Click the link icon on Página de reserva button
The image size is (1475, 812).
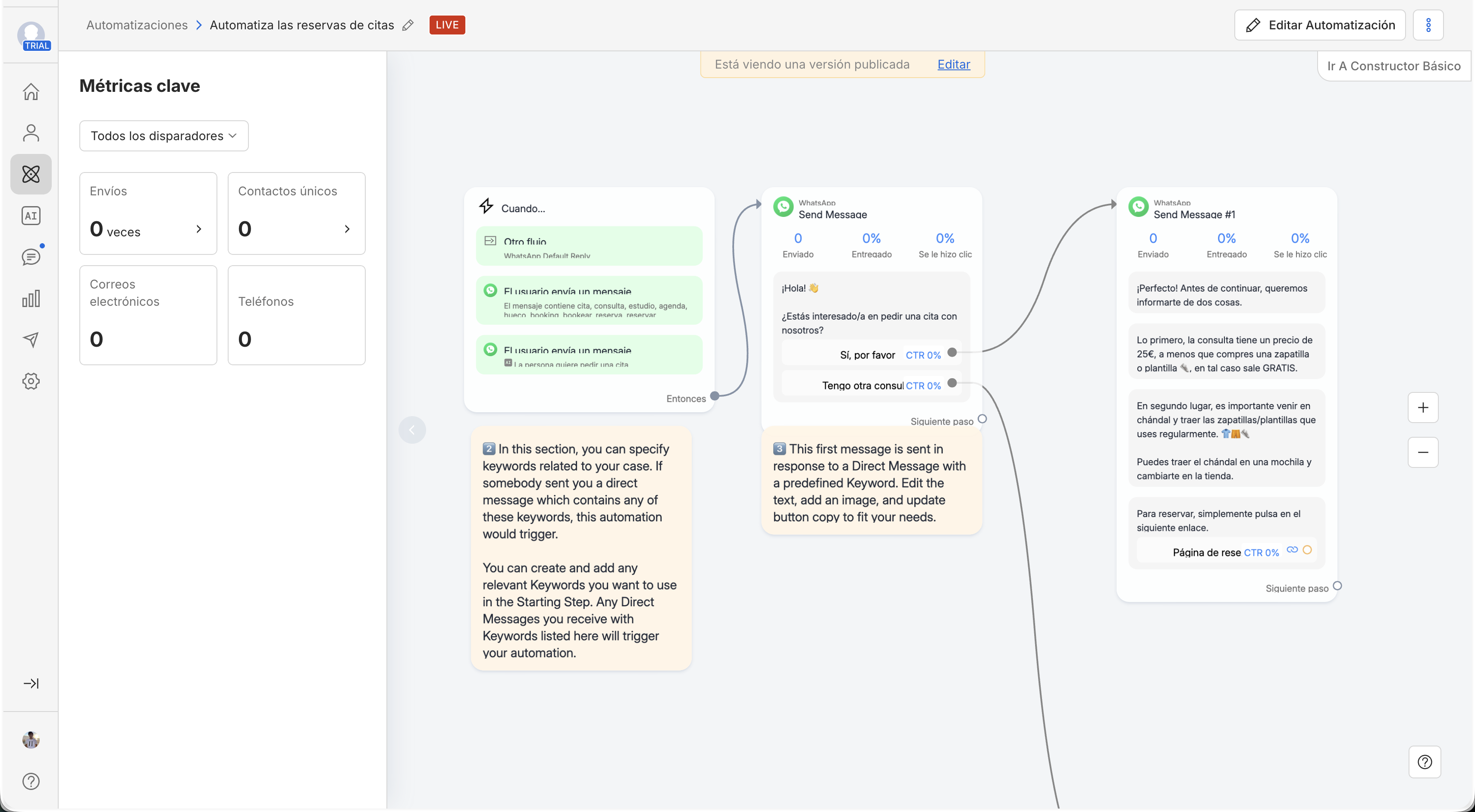click(1292, 550)
